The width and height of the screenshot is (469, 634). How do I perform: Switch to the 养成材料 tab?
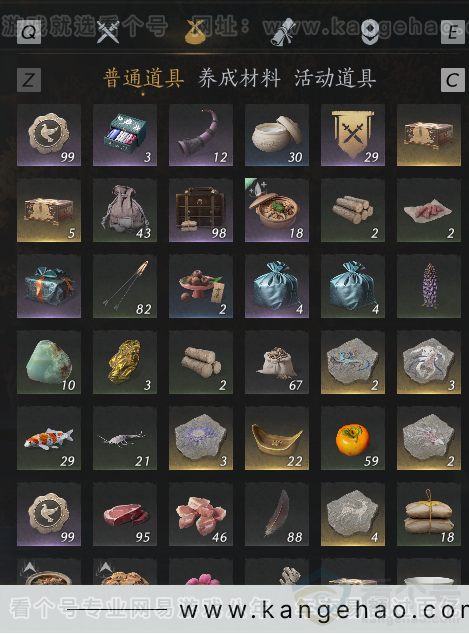[x=239, y=78]
